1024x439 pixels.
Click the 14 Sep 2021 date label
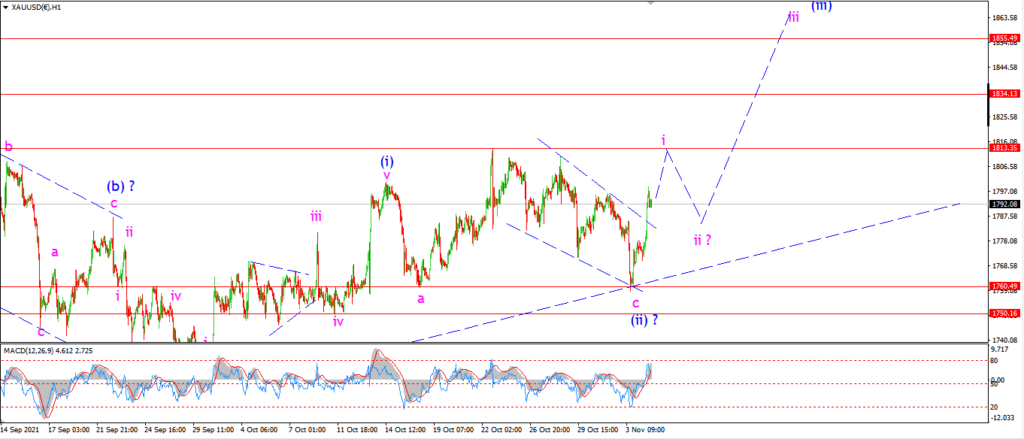click(21, 431)
